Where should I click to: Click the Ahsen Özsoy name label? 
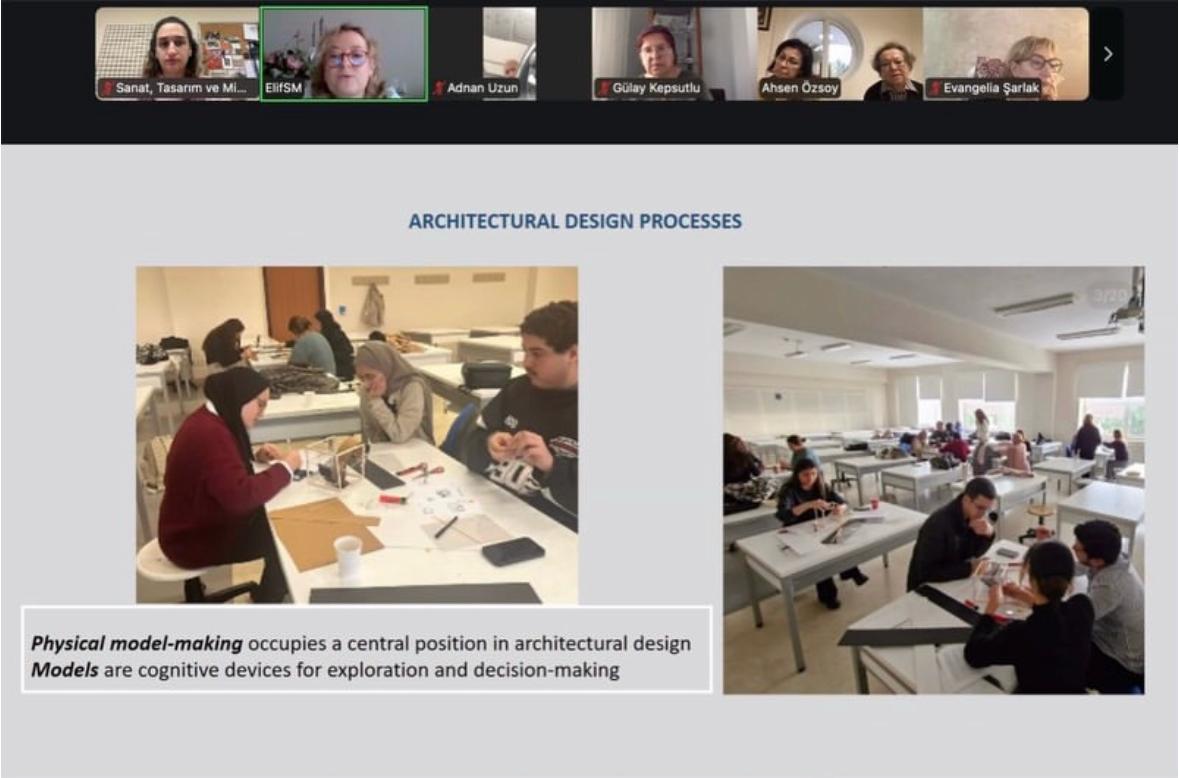(x=799, y=88)
